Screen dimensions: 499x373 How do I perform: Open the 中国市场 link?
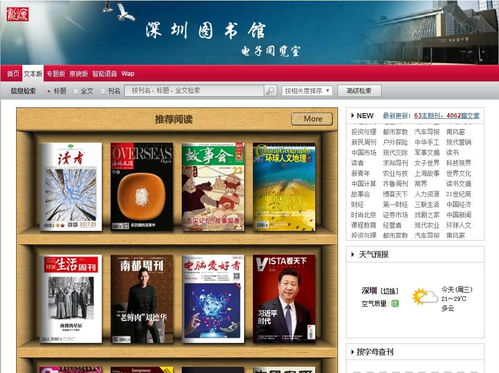(x=364, y=153)
